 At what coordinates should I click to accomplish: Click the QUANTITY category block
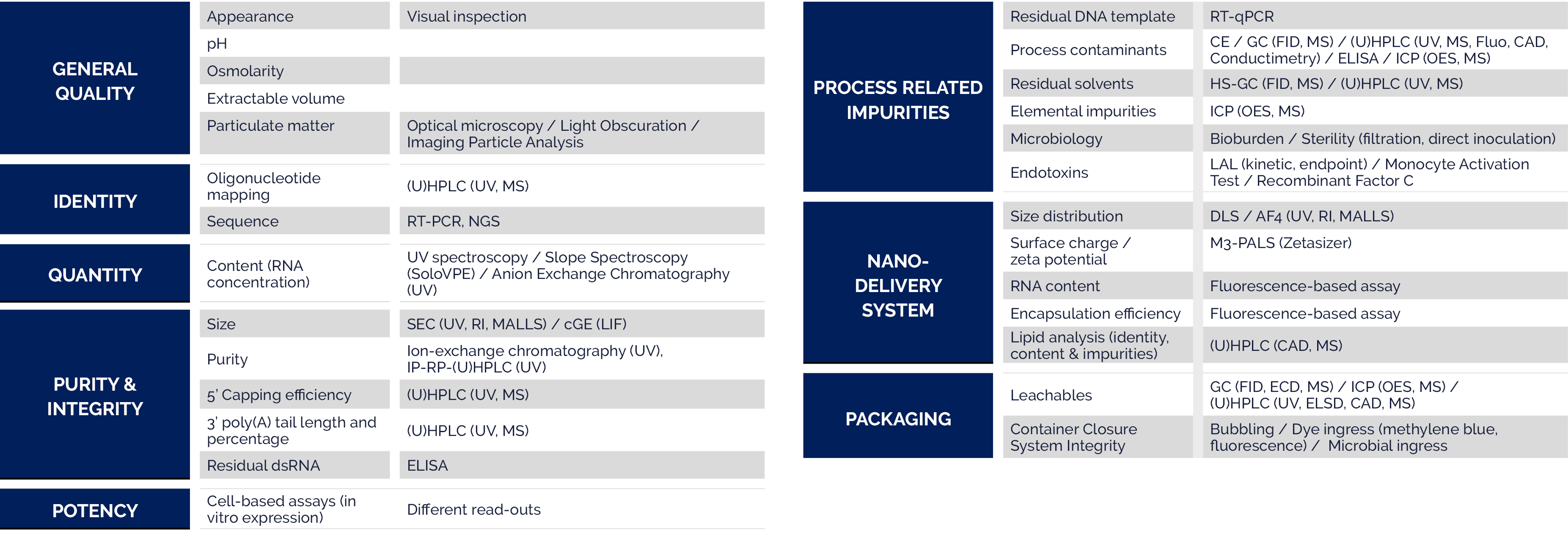[x=95, y=273]
